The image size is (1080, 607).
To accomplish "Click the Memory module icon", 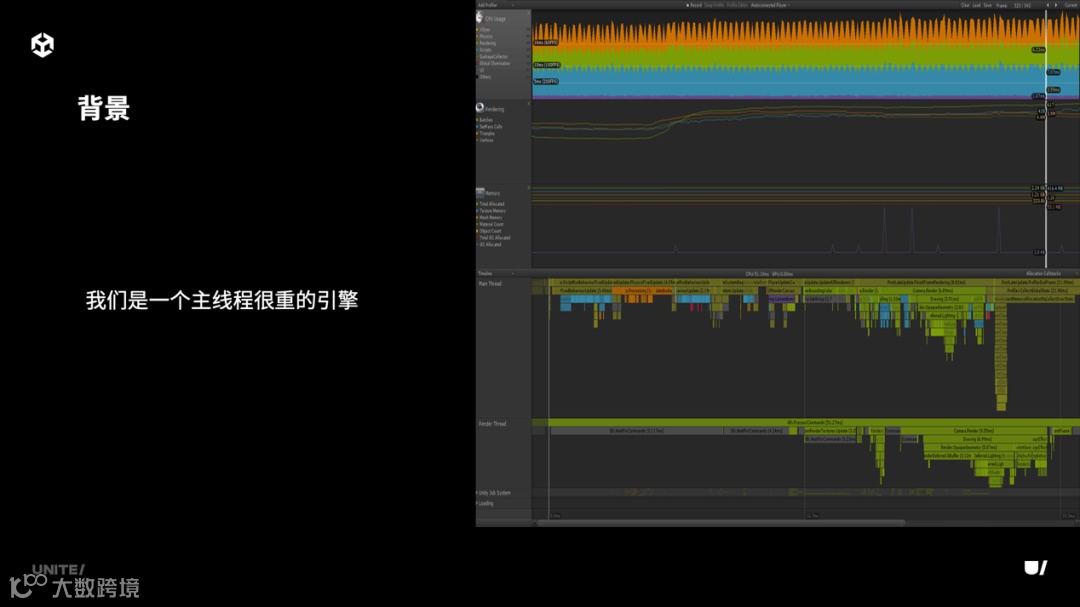I will [480, 192].
